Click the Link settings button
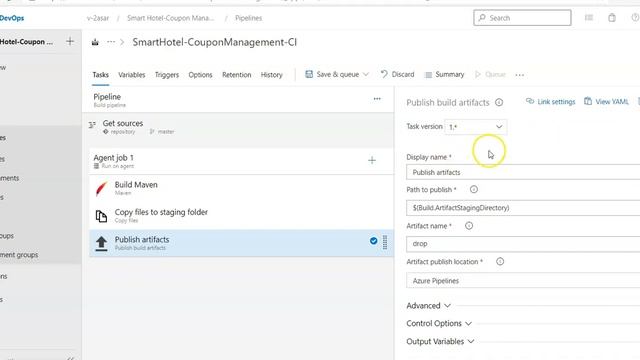 551,102
